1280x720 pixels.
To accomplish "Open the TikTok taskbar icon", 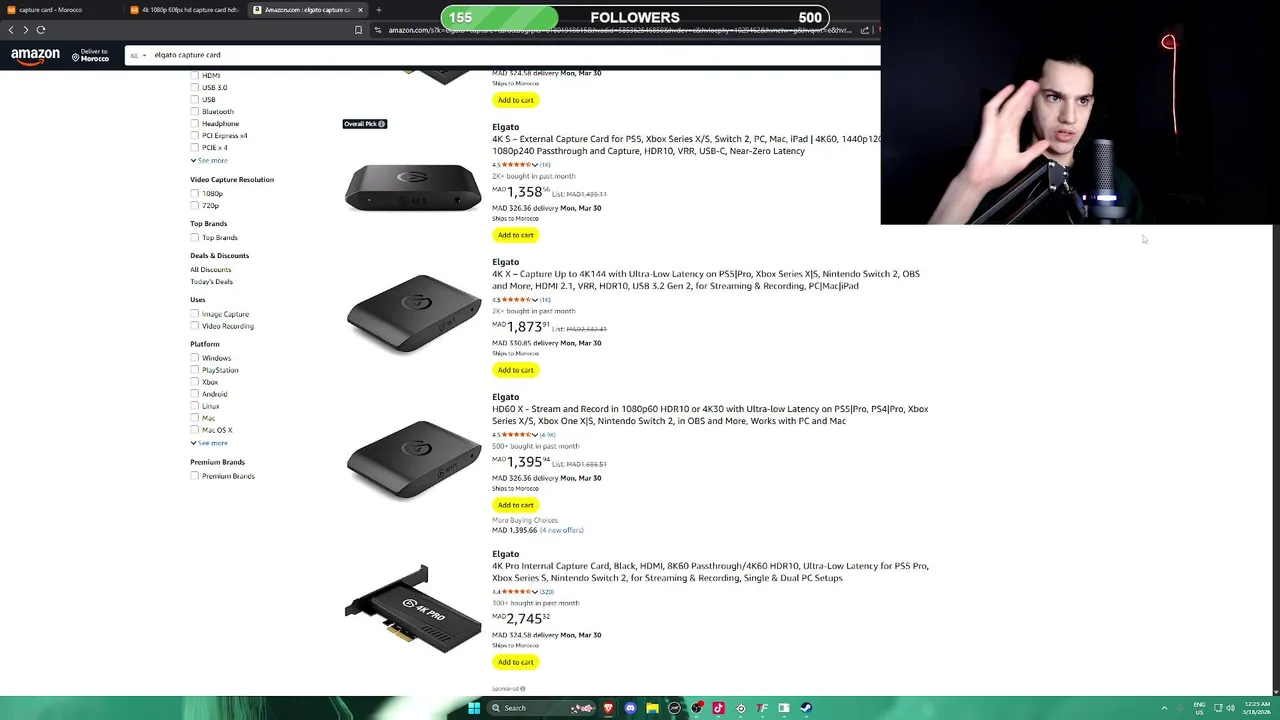I will pyautogui.click(x=718, y=708).
